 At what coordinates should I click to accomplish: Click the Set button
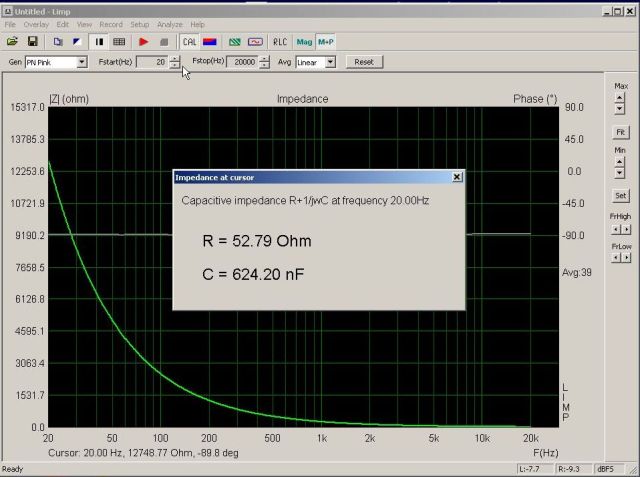[620, 195]
